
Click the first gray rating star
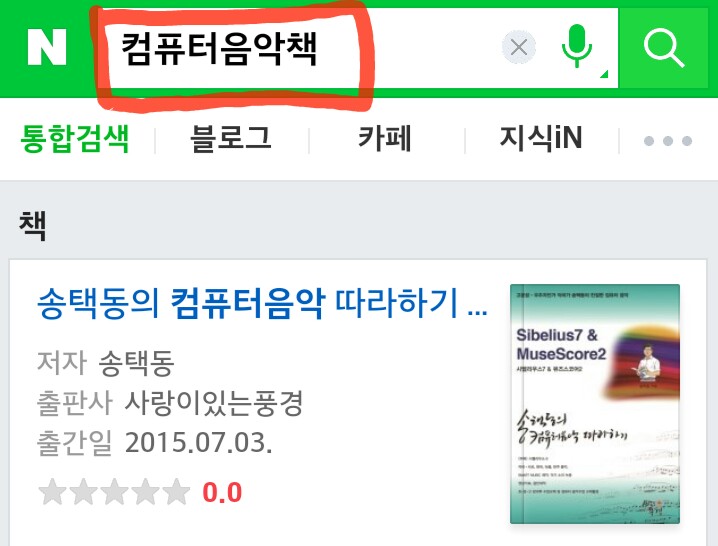point(53,492)
